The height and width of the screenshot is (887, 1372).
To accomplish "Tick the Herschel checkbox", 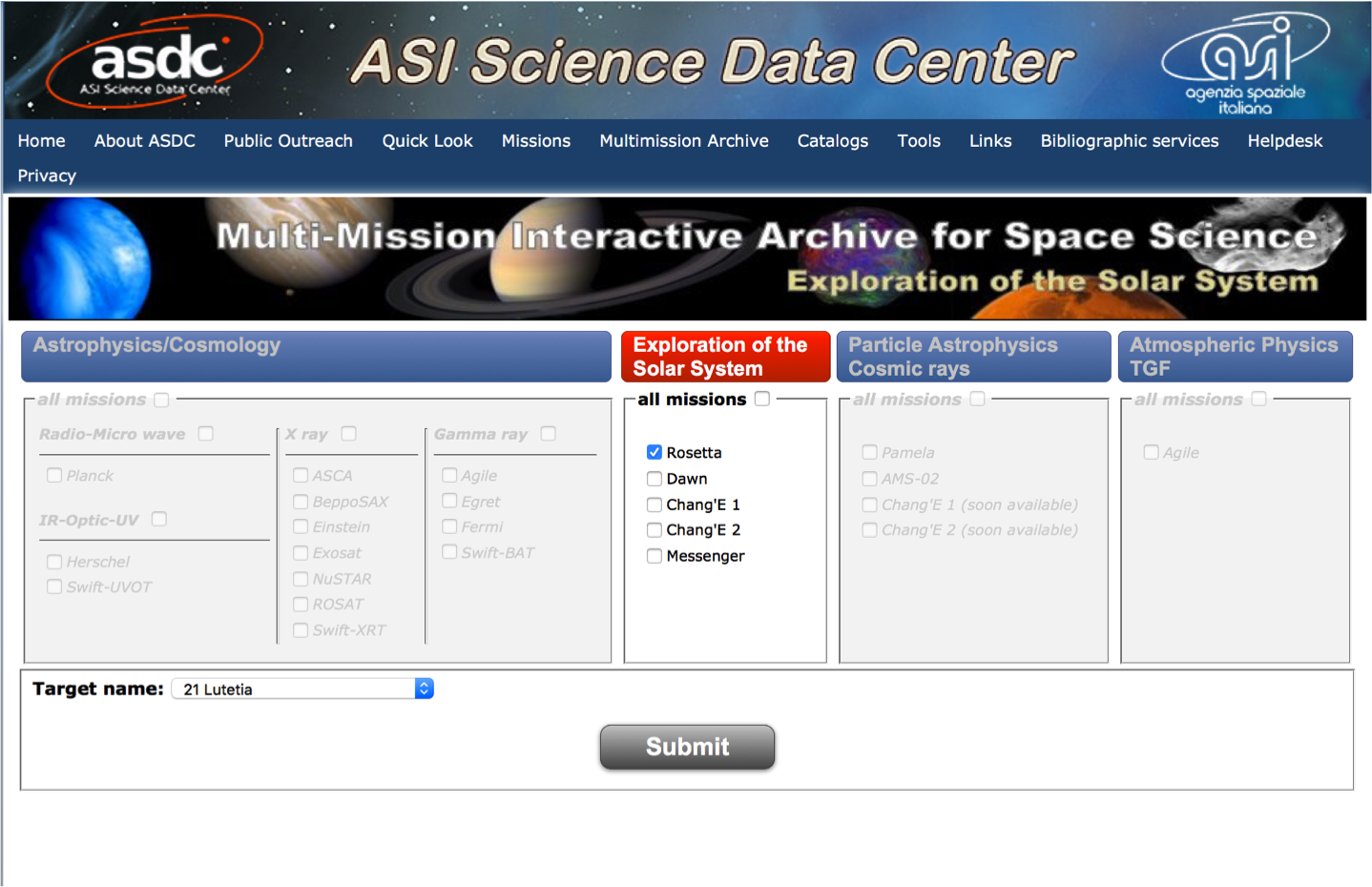I will coord(54,562).
